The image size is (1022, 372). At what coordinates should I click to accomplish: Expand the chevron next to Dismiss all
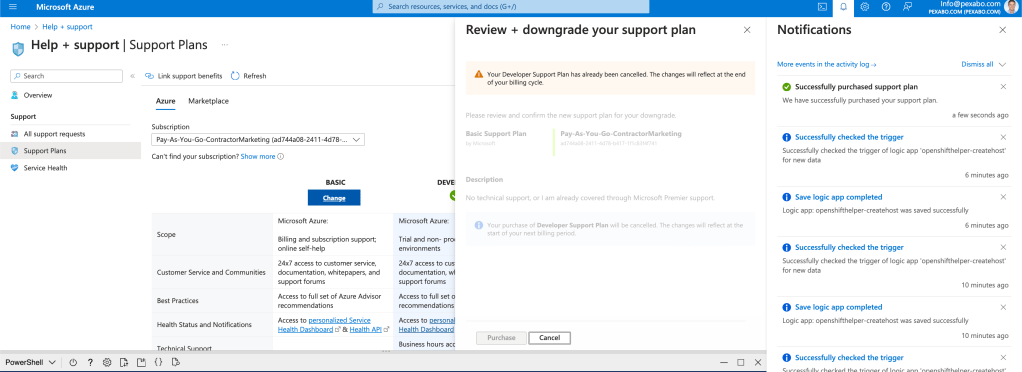coord(1002,64)
